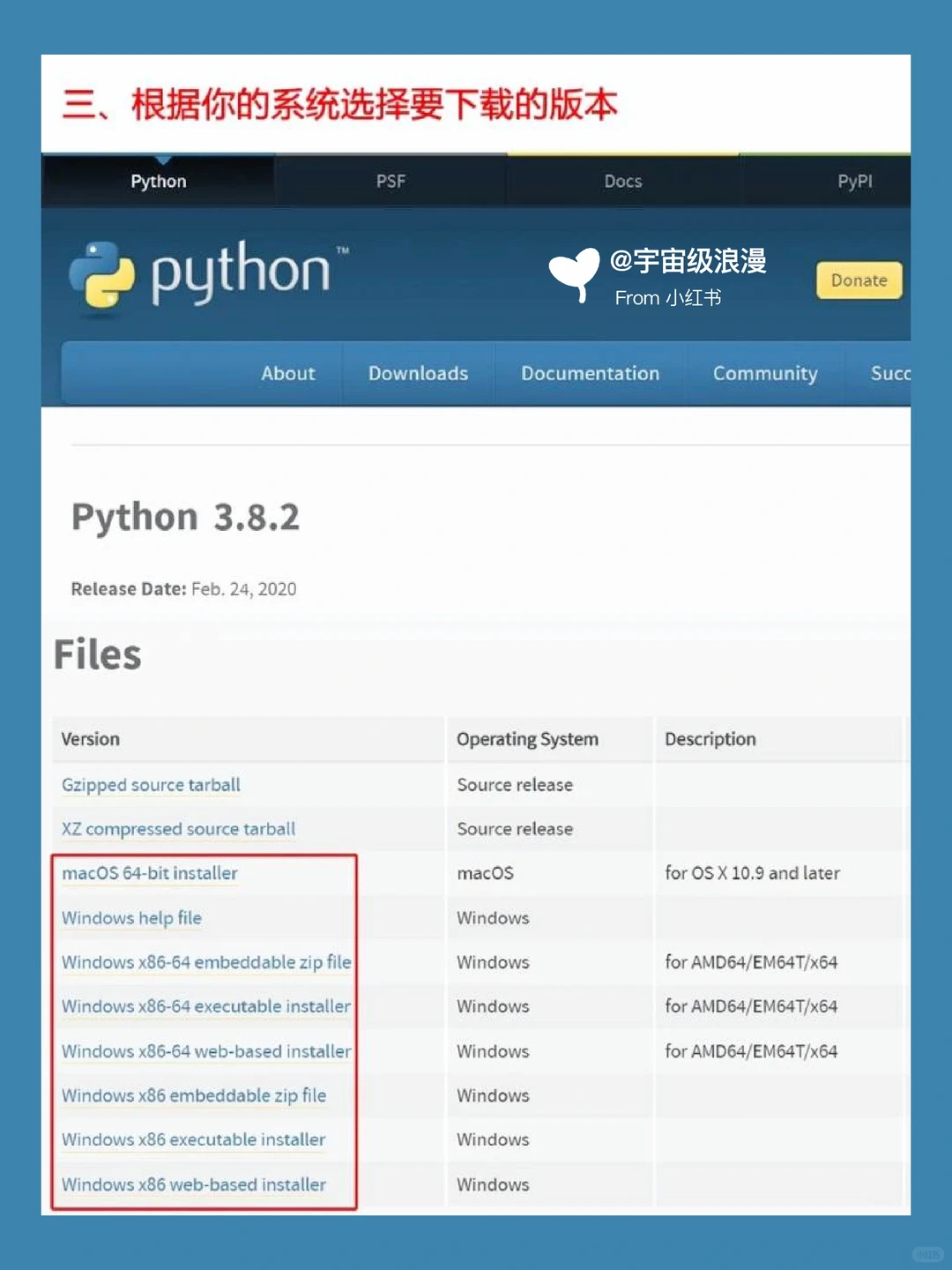Download the Windows x86 embeddable zip file
952x1270 pixels.
pos(193,1095)
